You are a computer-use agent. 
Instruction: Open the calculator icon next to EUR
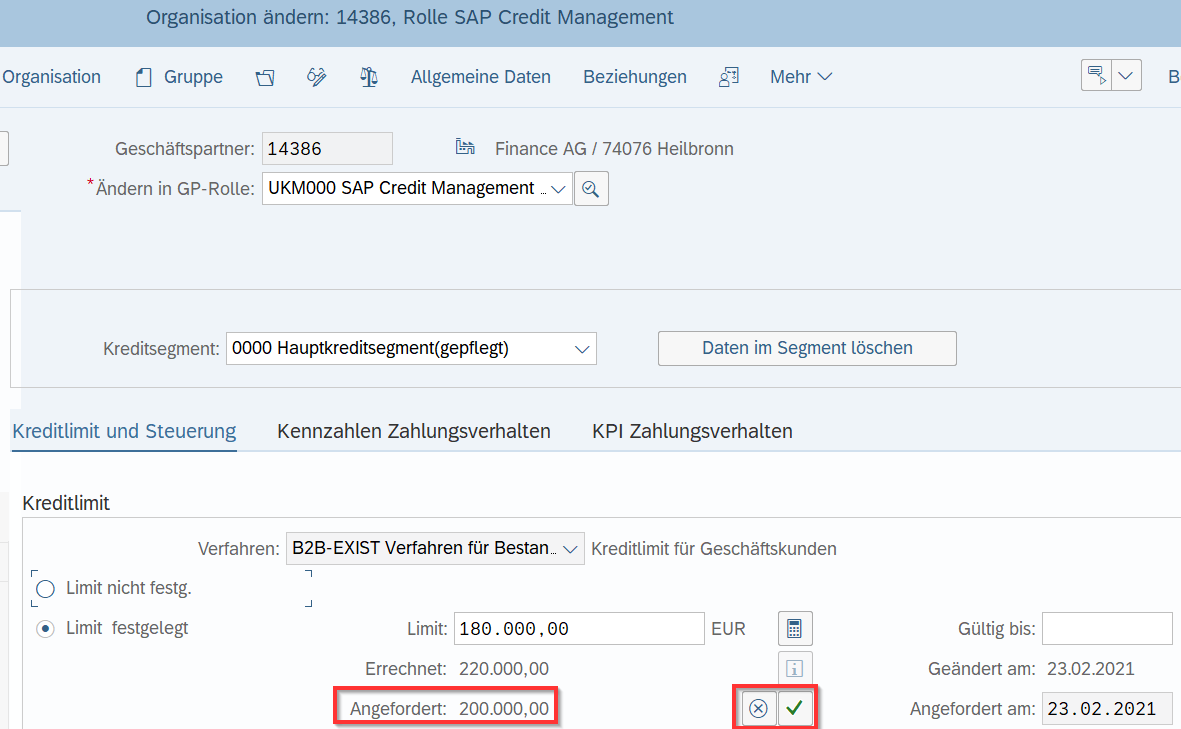[794, 628]
